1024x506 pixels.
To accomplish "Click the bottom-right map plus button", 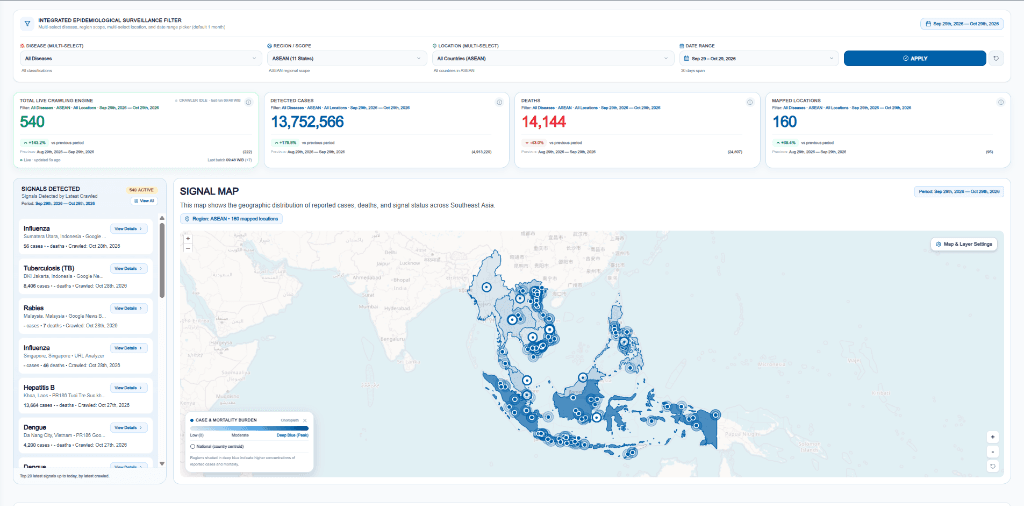I will pos(993,436).
